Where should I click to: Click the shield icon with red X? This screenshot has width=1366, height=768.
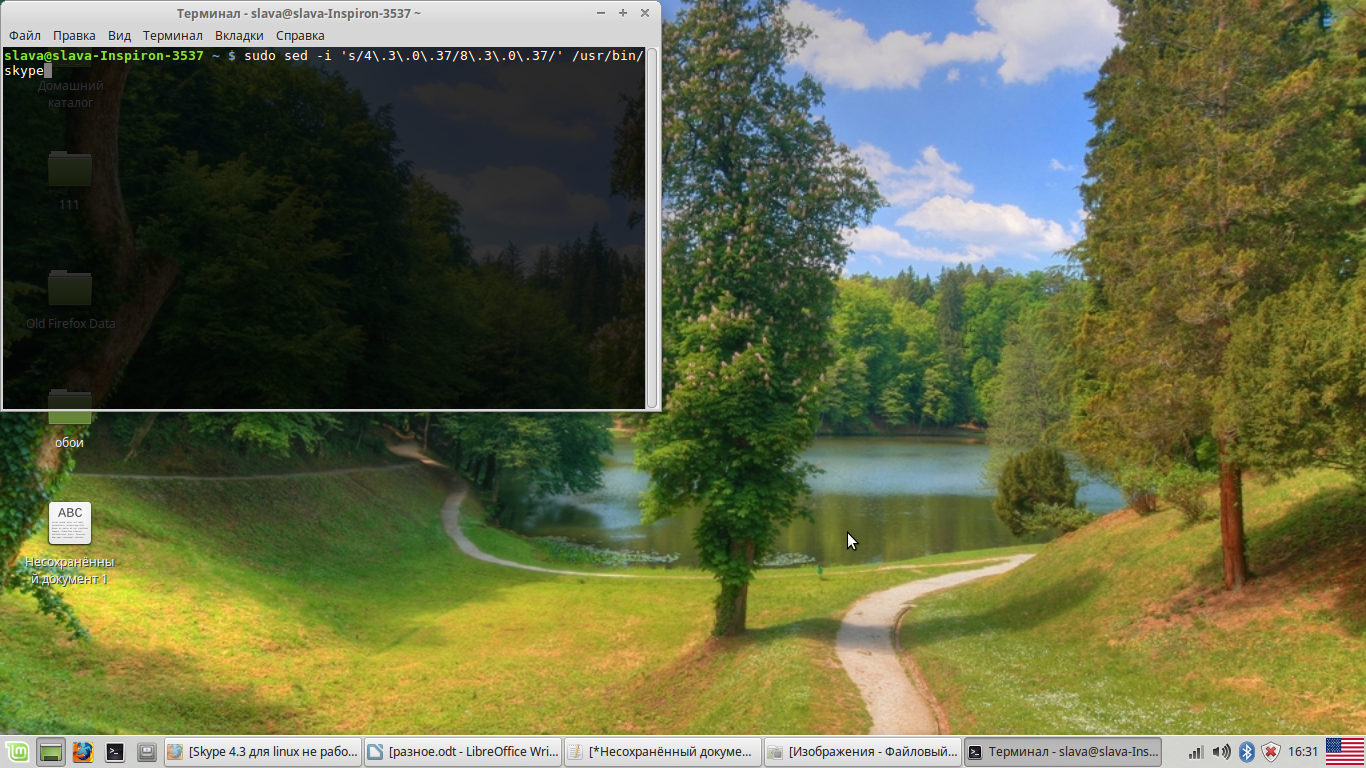point(1271,751)
